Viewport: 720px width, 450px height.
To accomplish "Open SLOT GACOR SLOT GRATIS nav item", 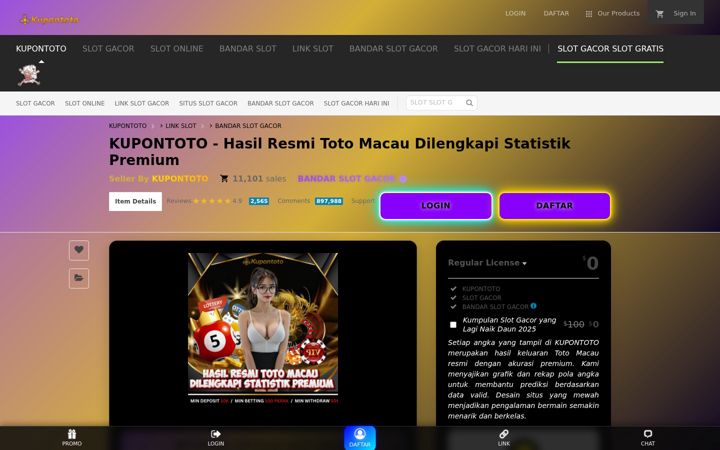I will [x=610, y=49].
